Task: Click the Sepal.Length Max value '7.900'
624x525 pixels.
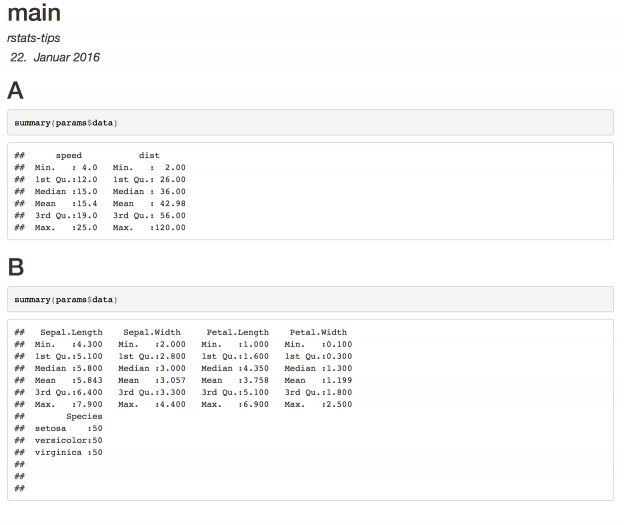Action: [90, 404]
